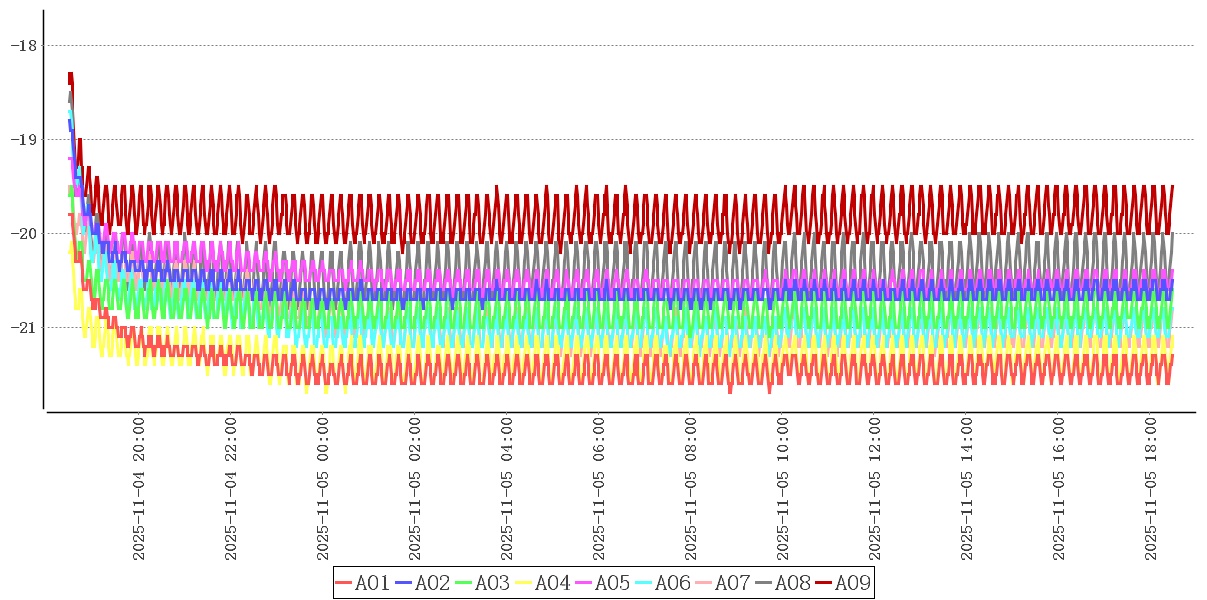Select the 2025-11-05 10:00 time tick label
Screen dimensions: 1207x600
coord(783,489)
